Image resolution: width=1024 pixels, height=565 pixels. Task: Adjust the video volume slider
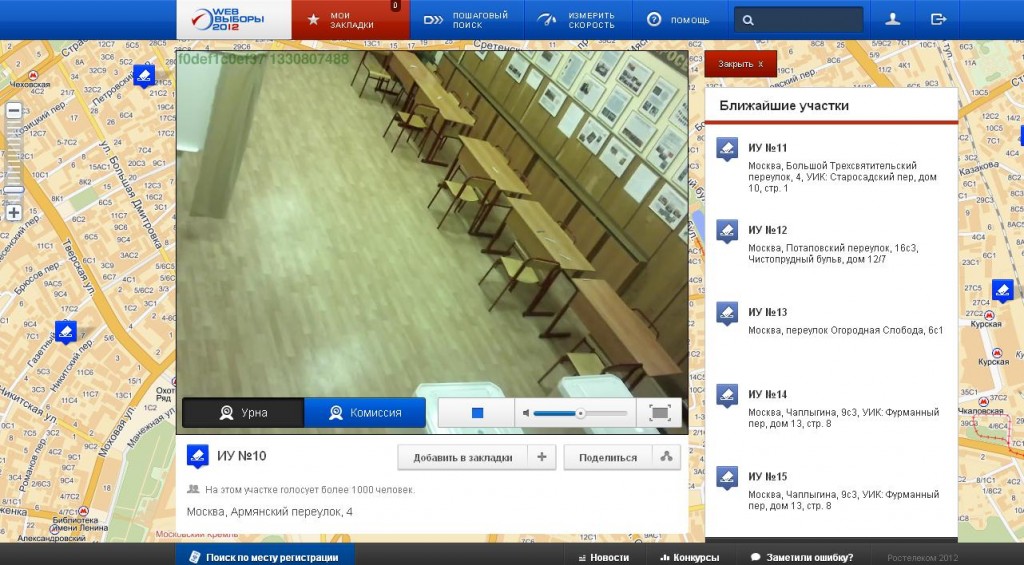click(580, 413)
